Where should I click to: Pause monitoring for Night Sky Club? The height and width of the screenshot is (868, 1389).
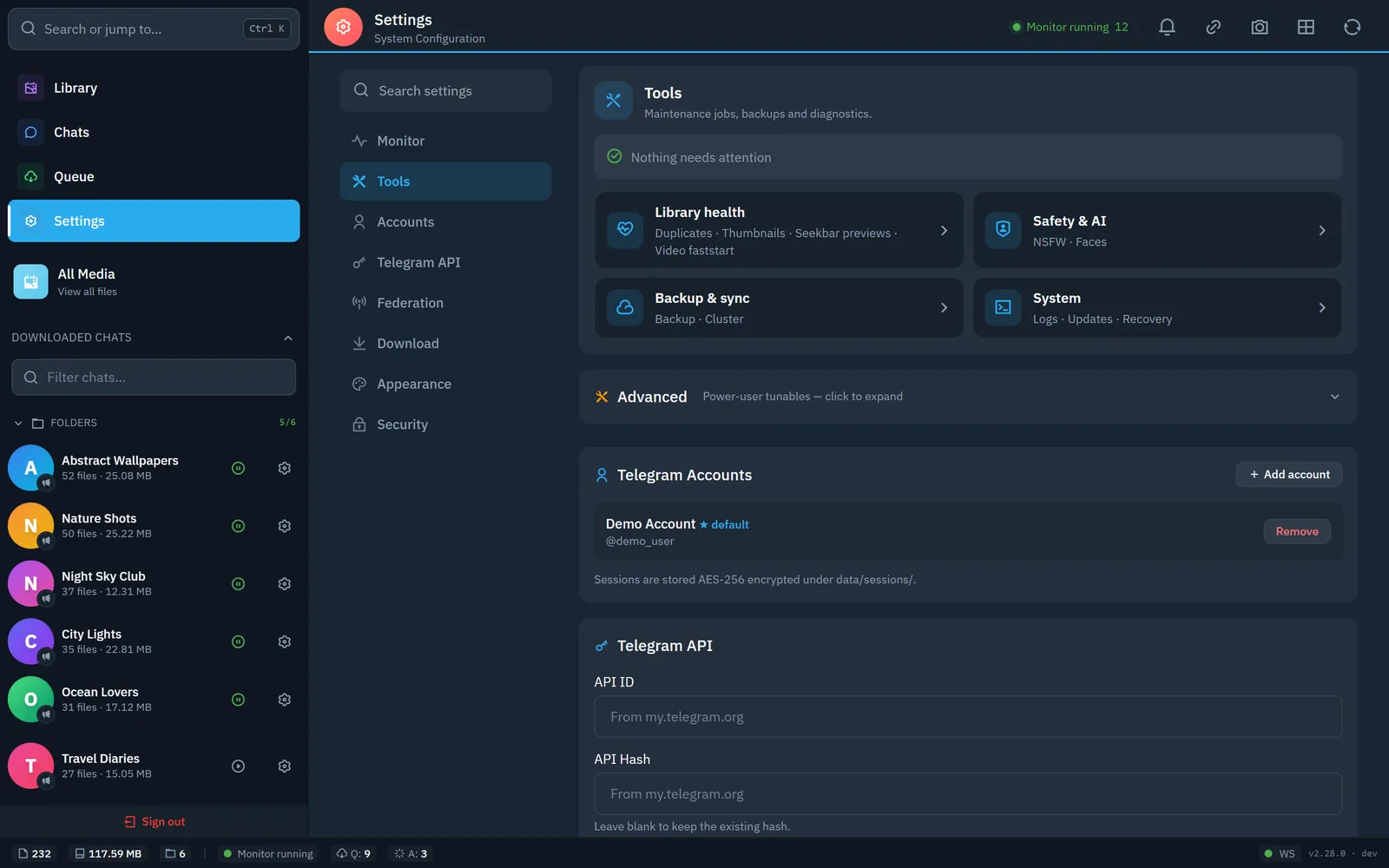[x=238, y=584]
